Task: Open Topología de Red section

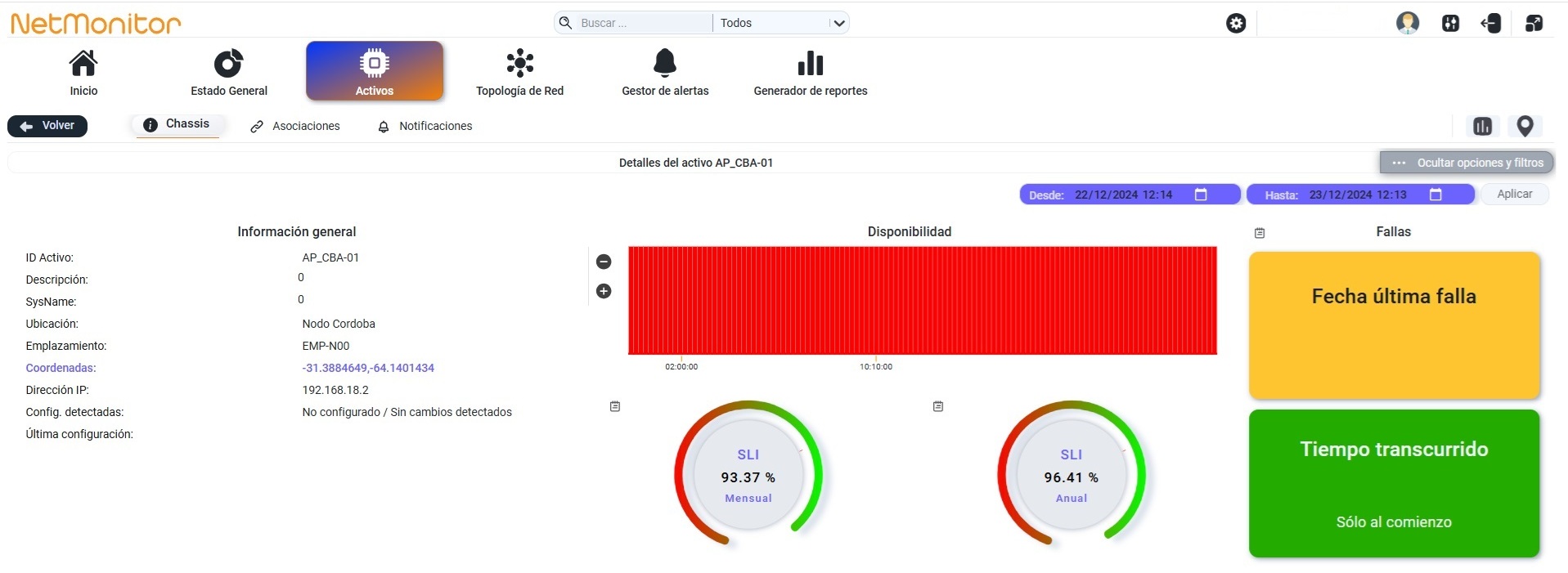Action: [x=520, y=72]
